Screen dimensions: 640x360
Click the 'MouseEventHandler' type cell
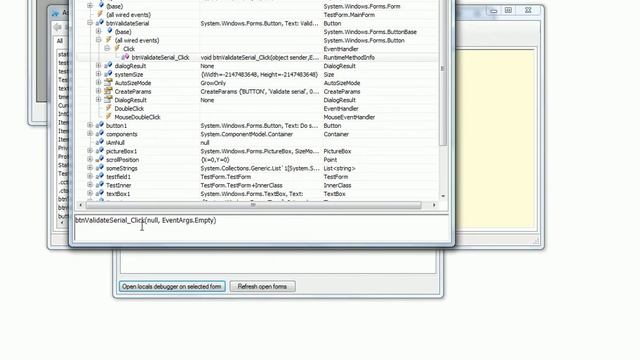[x=349, y=117]
